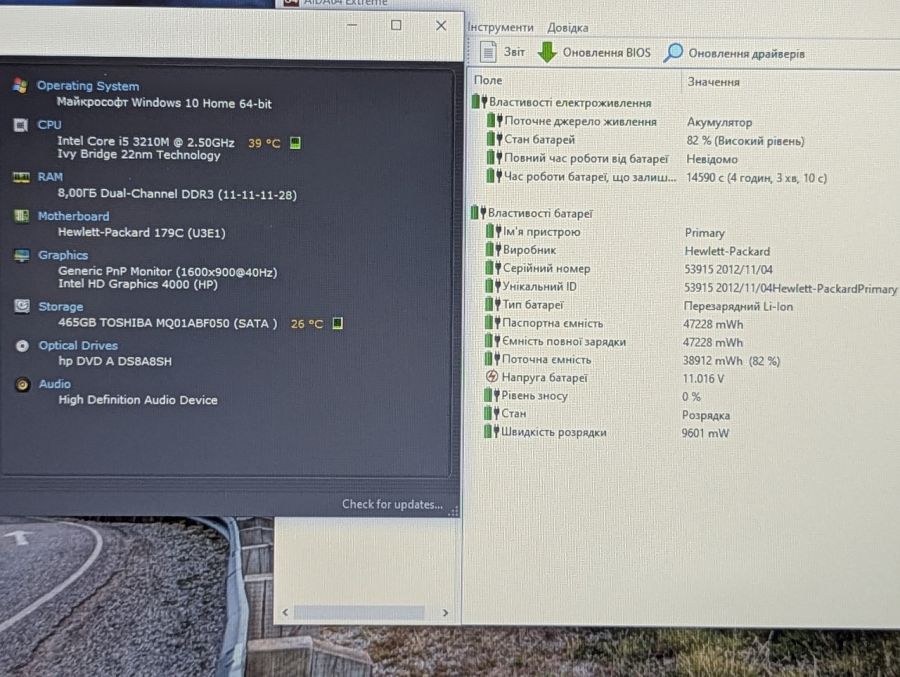This screenshot has width=900, height=677.
Task: Open the Operating System section in Speccy
Action: [x=88, y=86]
